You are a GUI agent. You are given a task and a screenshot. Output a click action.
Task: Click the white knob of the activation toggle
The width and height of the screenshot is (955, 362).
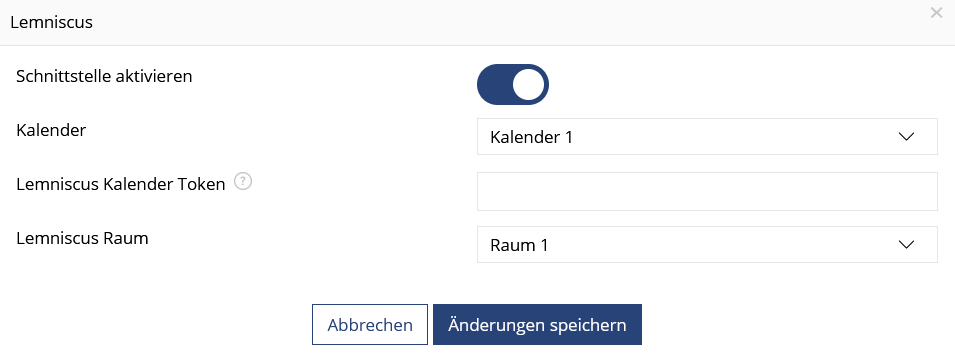coord(528,84)
